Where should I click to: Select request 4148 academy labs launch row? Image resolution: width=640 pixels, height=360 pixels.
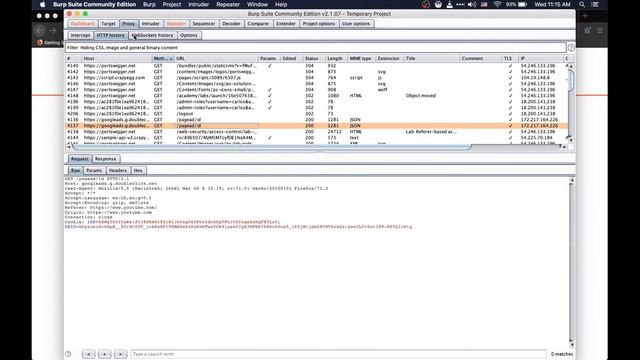point(316,96)
